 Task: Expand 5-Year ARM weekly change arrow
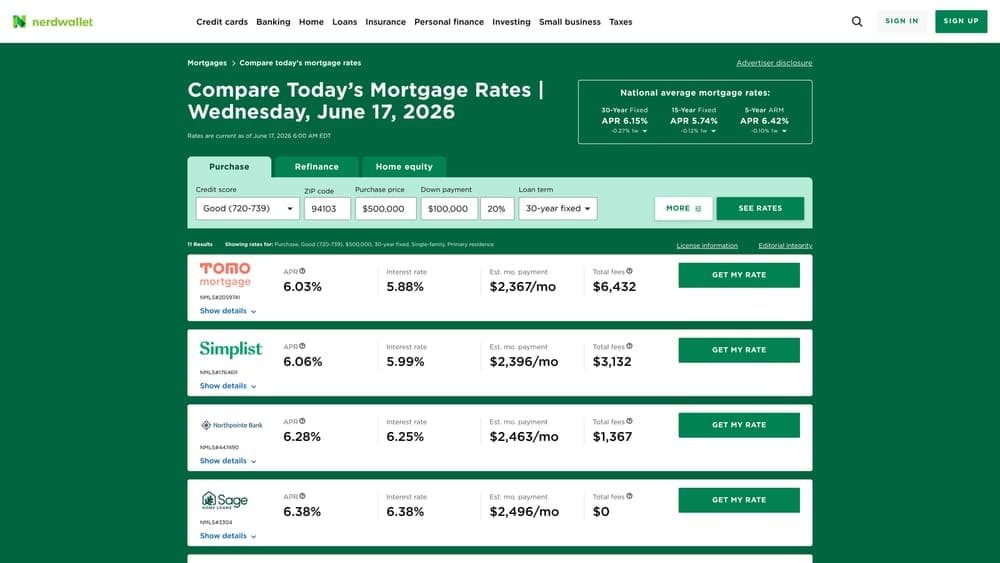pyautogui.click(x=784, y=131)
